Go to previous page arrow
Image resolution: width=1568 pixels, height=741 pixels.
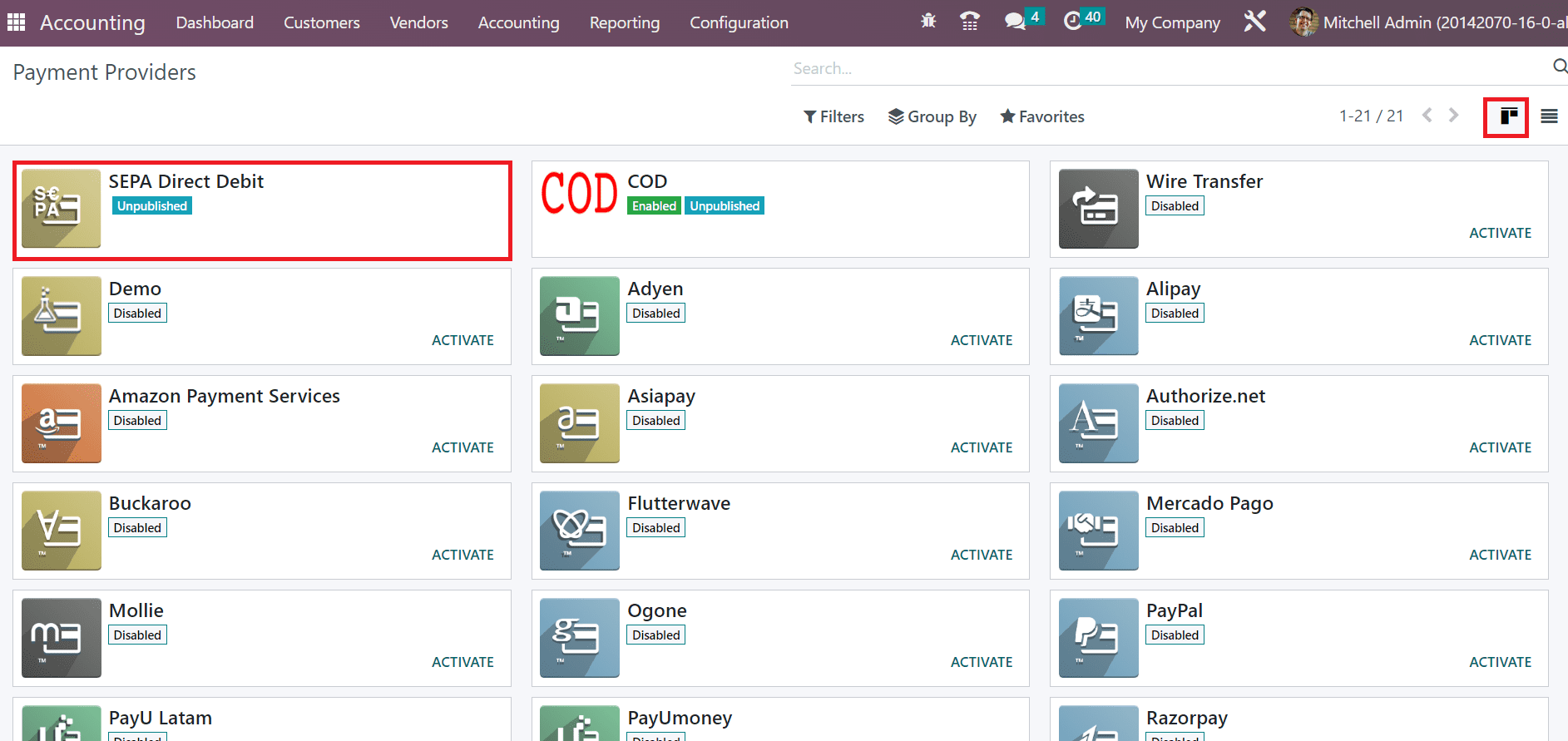(x=1427, y=116)
